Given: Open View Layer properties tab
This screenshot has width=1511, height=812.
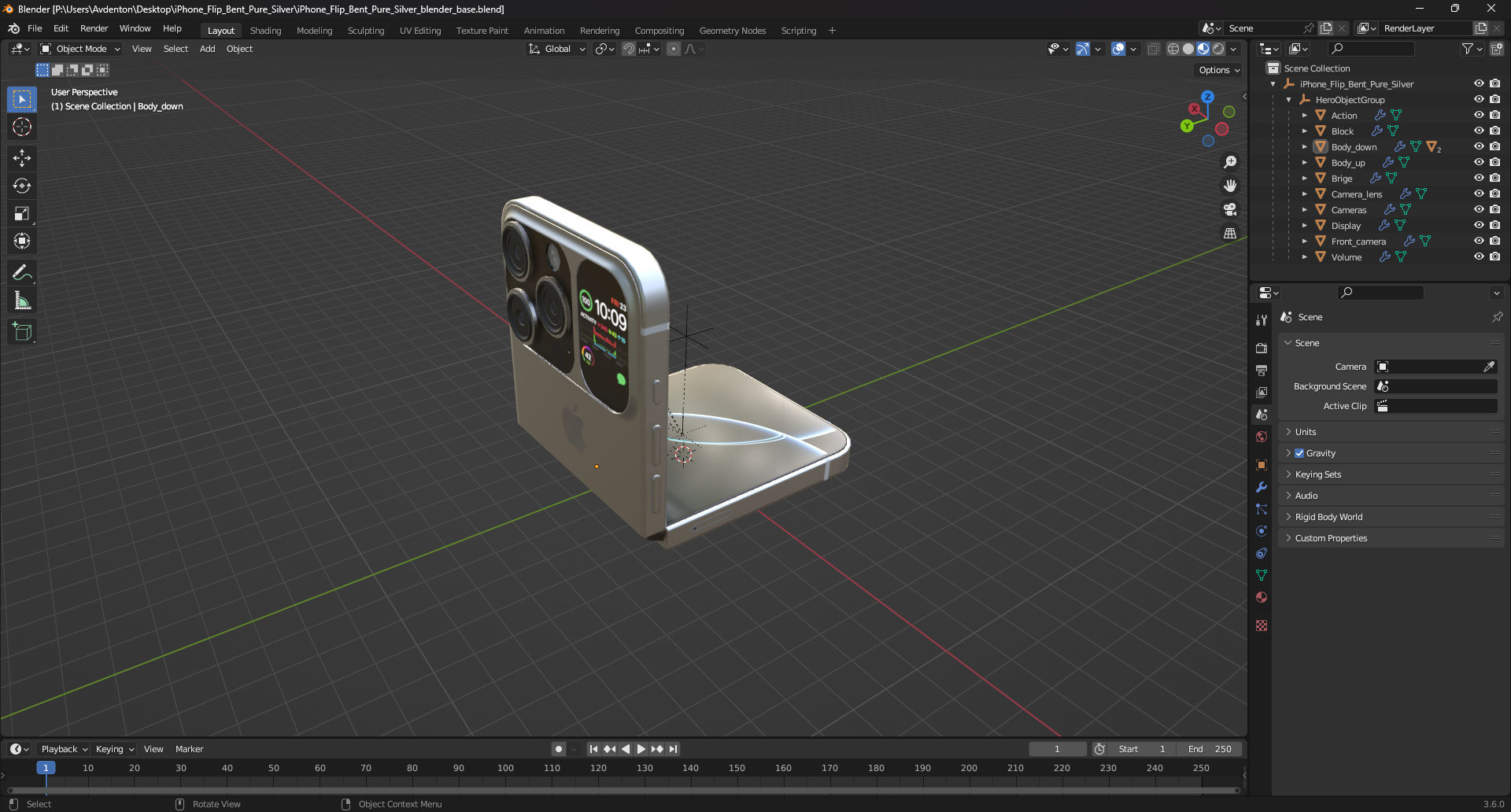Looking at the screenshot, I should 1262,392.
